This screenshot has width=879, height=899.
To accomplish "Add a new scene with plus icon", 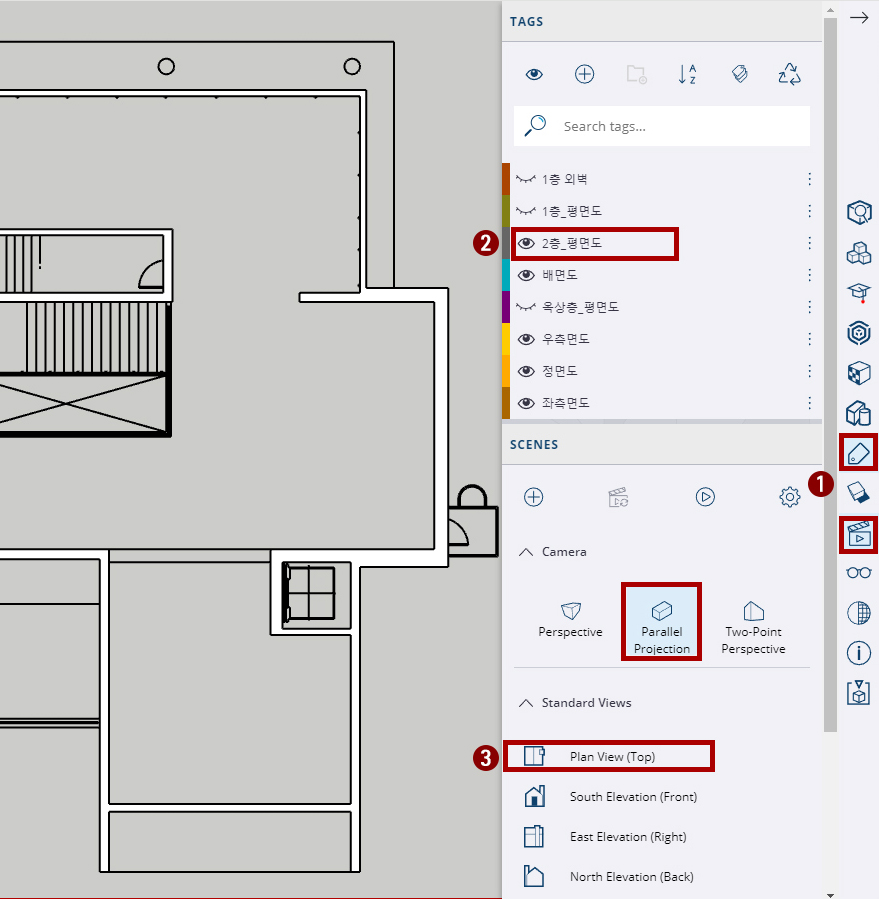I will 534,497.
